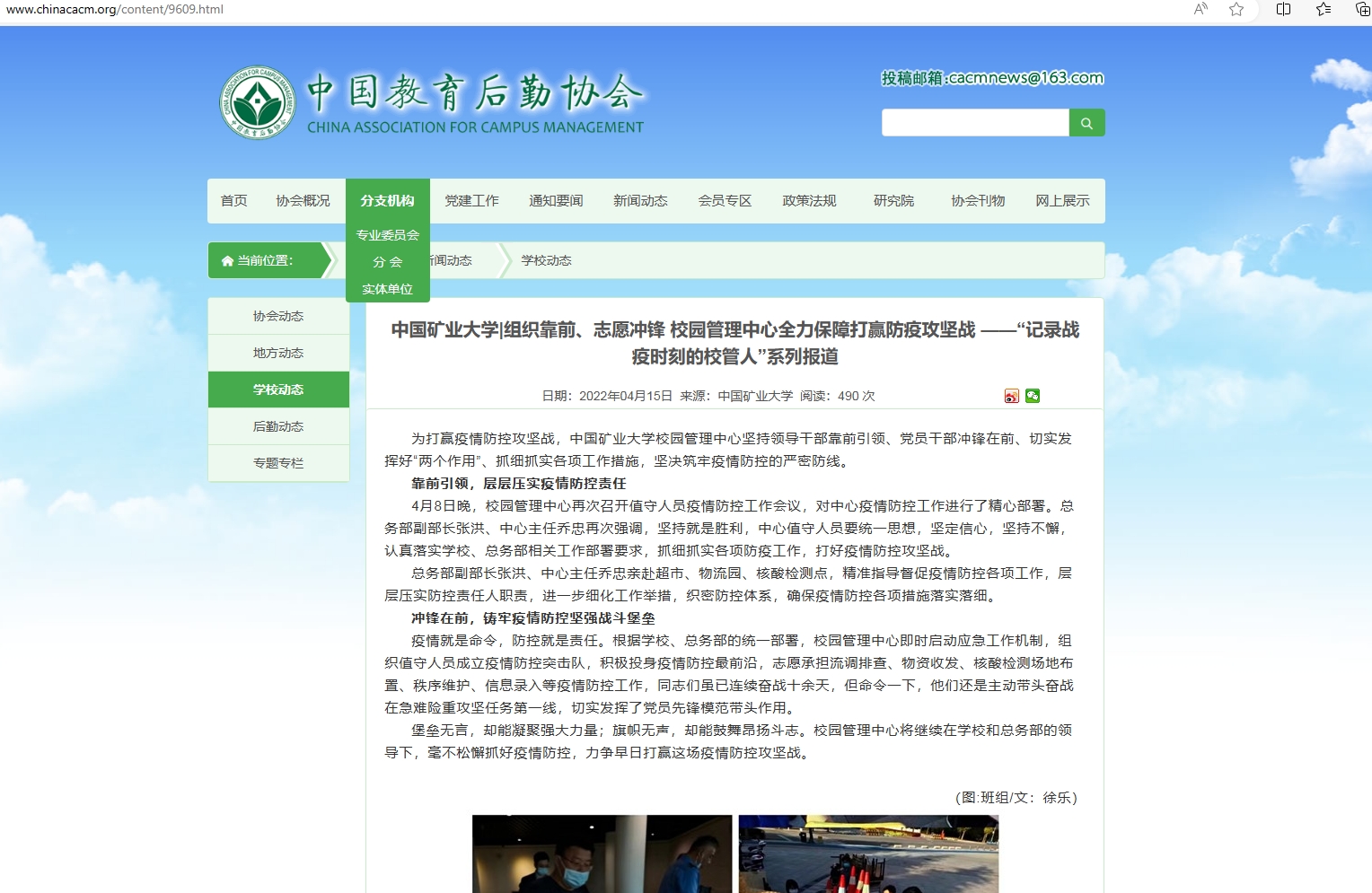Open 政策法规 navigation item

810,201
